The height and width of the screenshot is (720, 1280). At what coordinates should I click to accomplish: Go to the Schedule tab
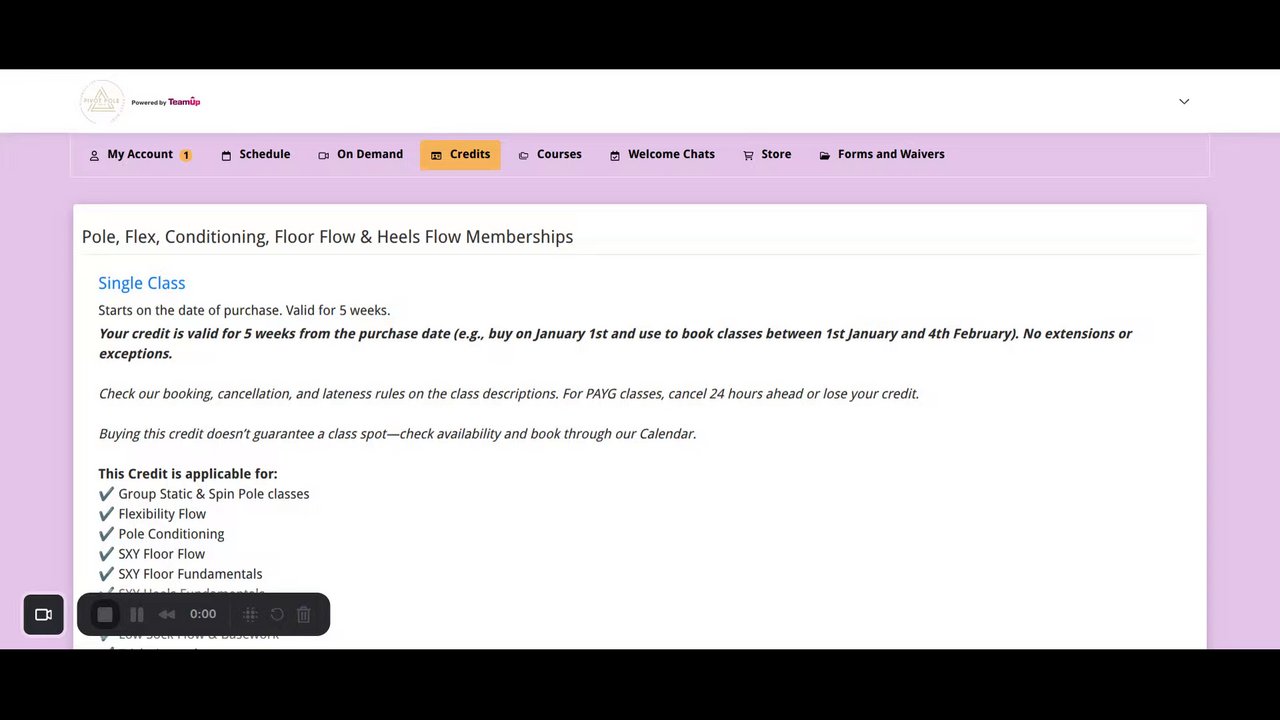point(255,154)
